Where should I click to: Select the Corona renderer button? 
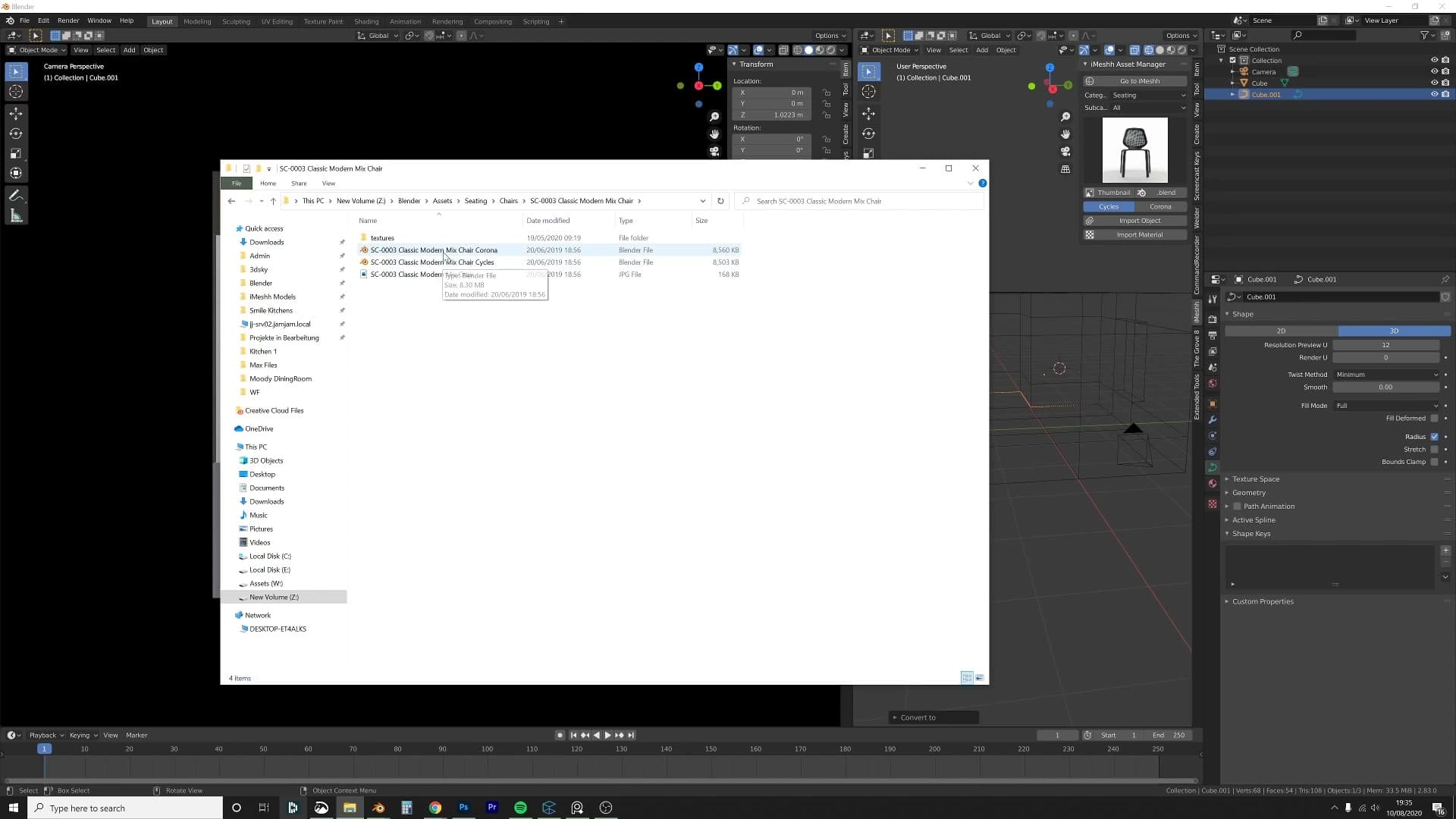tap(1160, 207)
